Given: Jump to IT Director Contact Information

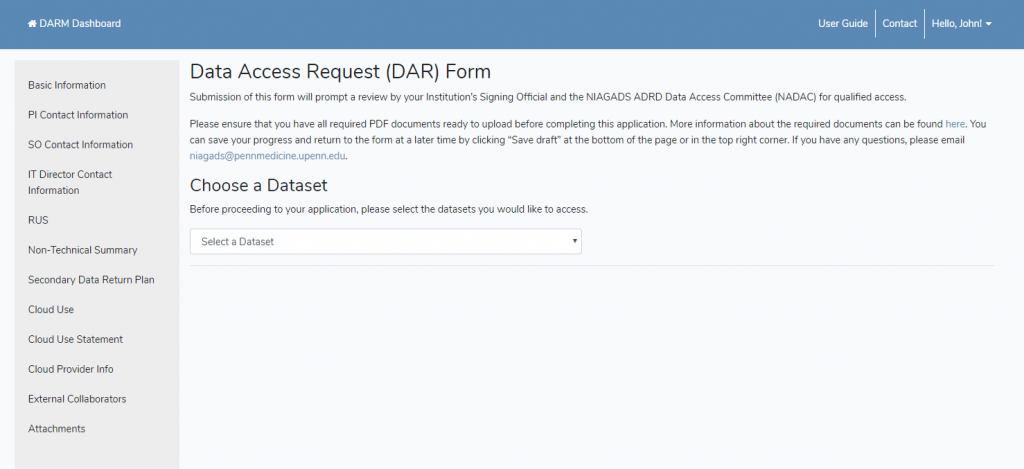Looking at the screenshot, I should pos(70,182).
